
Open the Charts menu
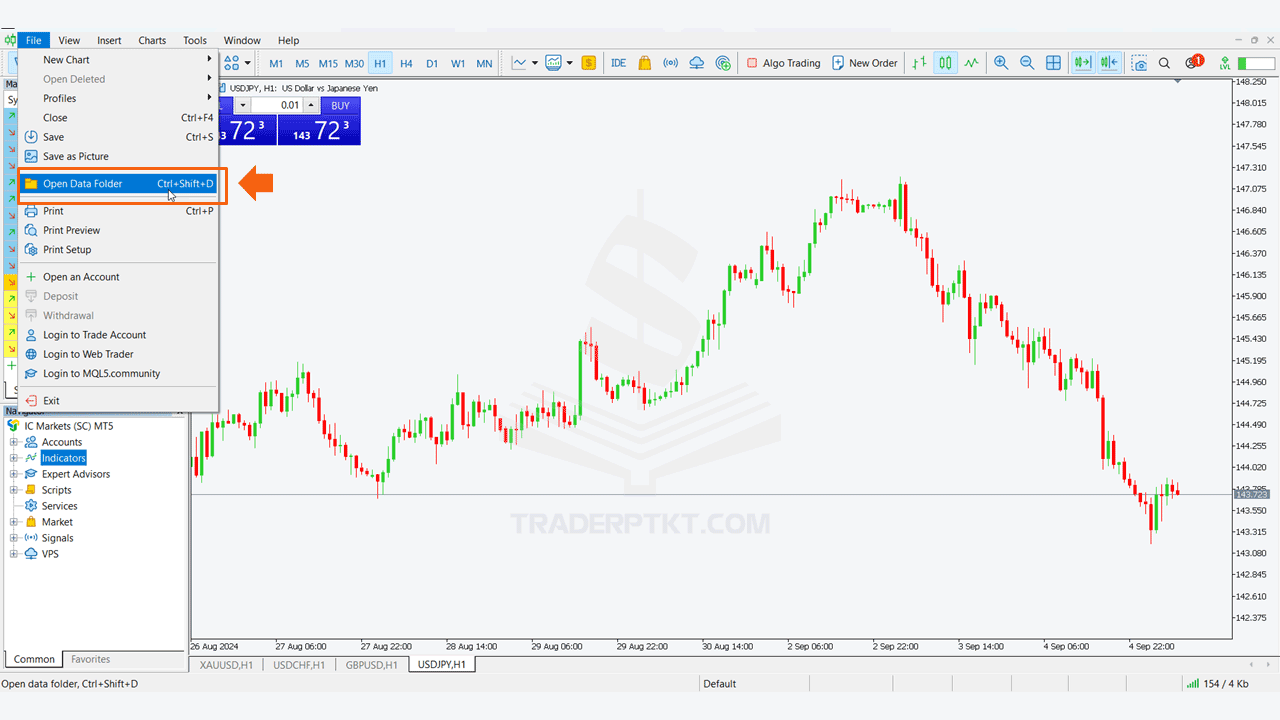coord(152,40)
